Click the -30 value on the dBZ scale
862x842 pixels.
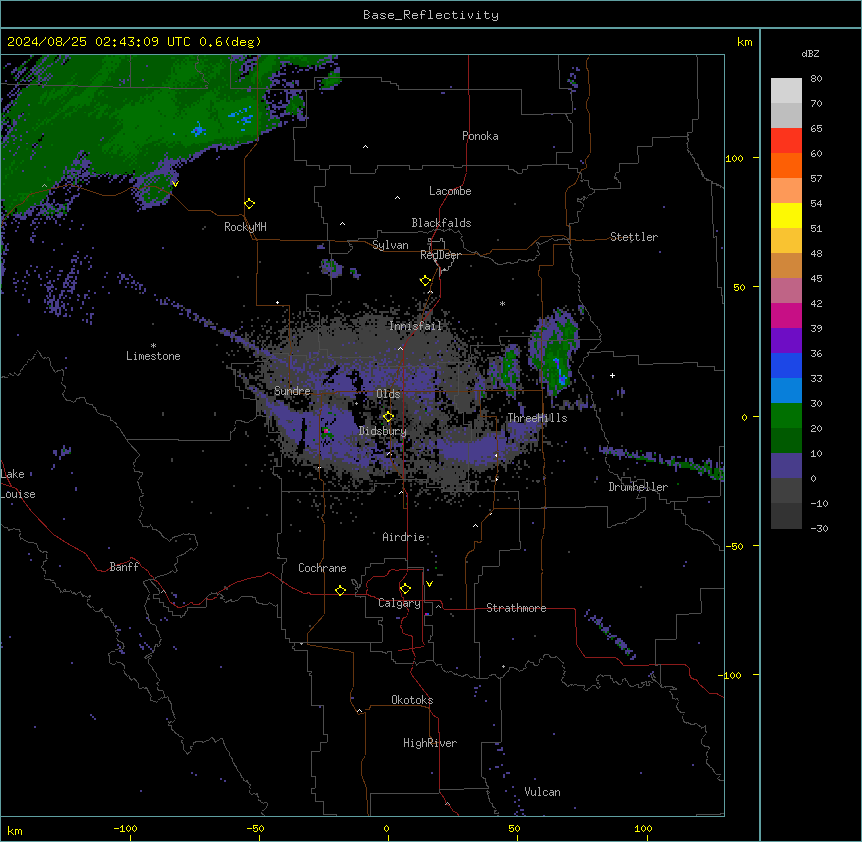tap(819, 528)
